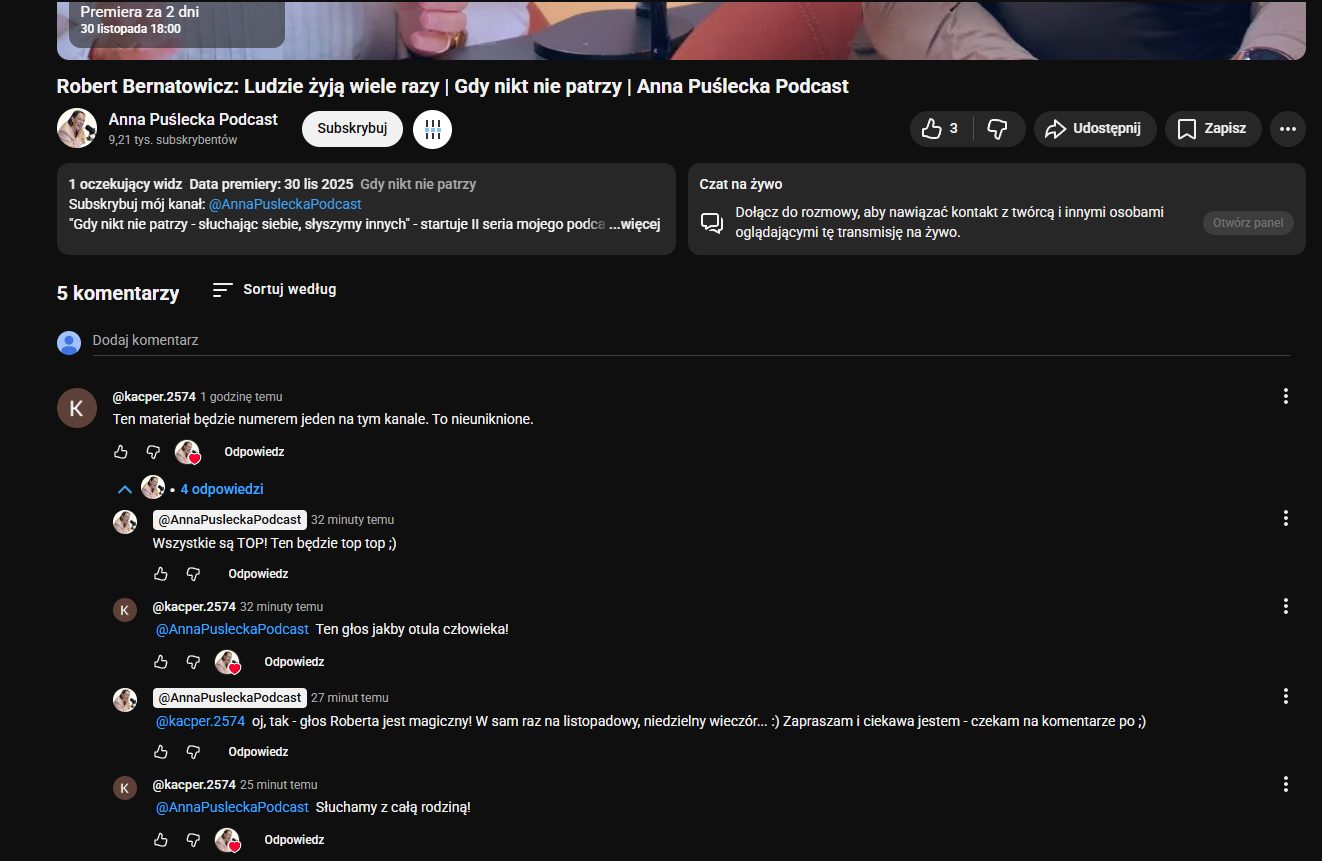Dislike the video with thumbs down icon
Screen dimensions: 1322x861
(x=997, y=129)
